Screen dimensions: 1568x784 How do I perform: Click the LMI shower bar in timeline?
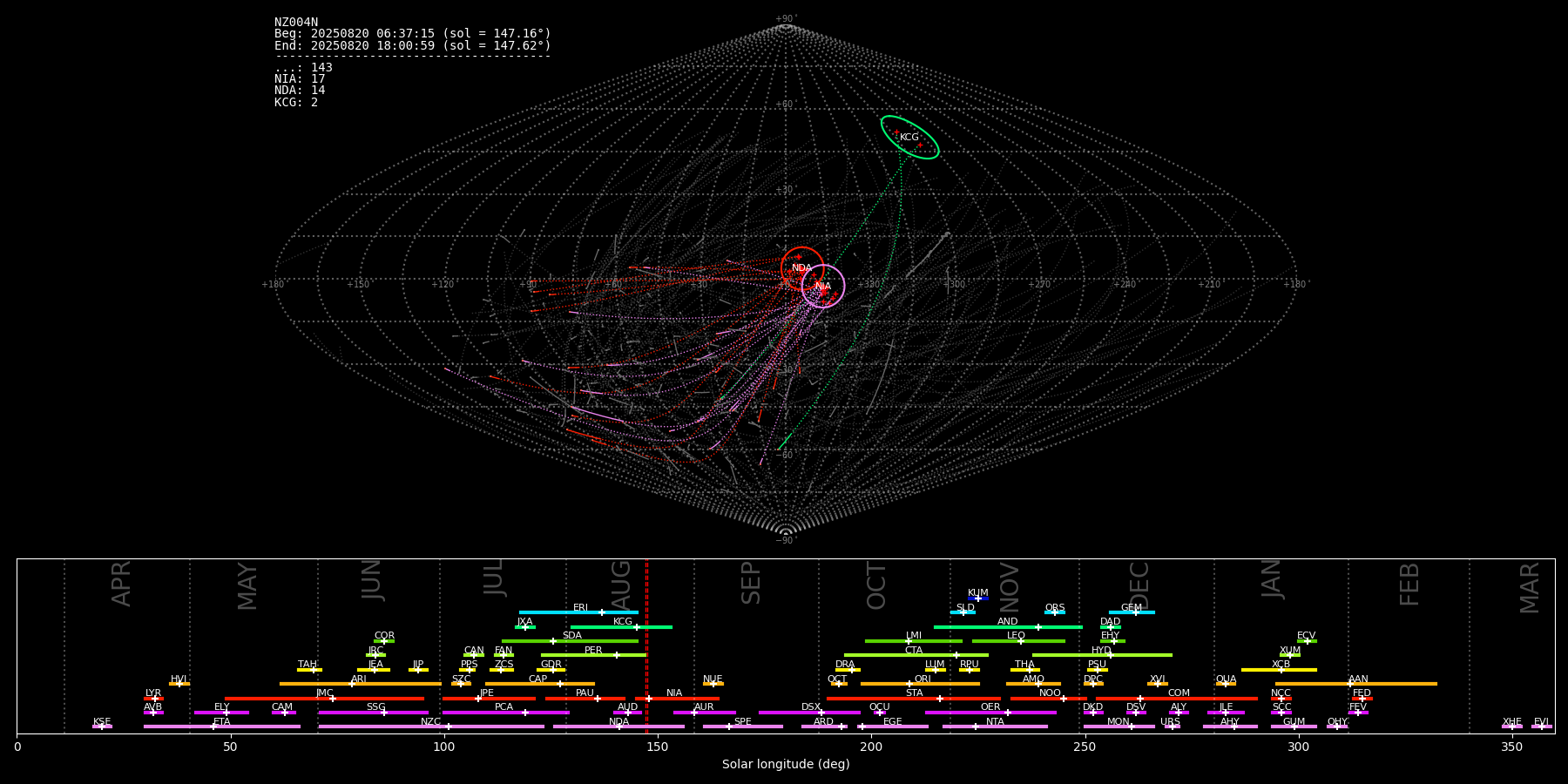pyautogui.click(x=914, y=641)
